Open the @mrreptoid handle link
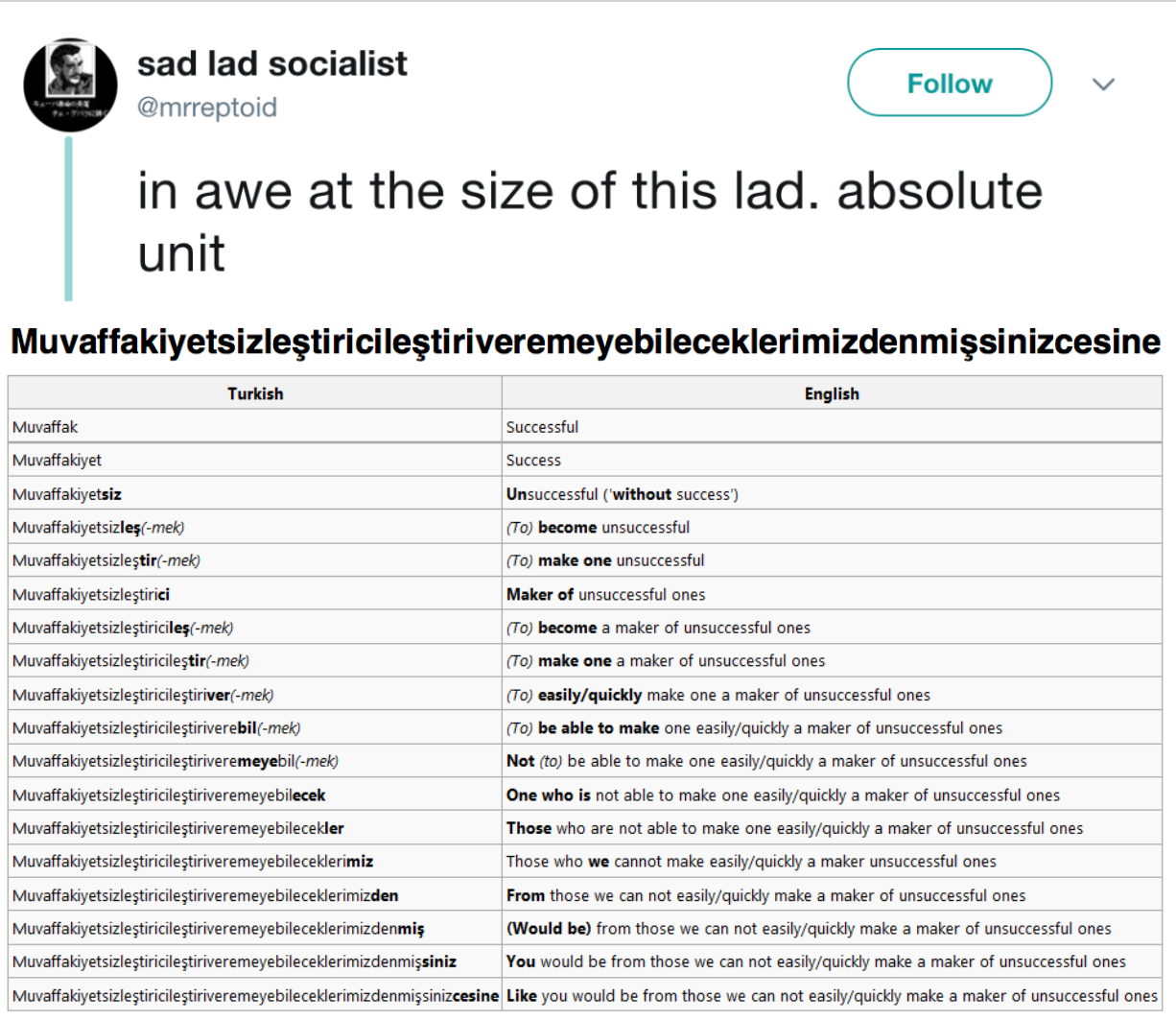The height and width of the screenshot is (1021, 1176). [207, 107]
